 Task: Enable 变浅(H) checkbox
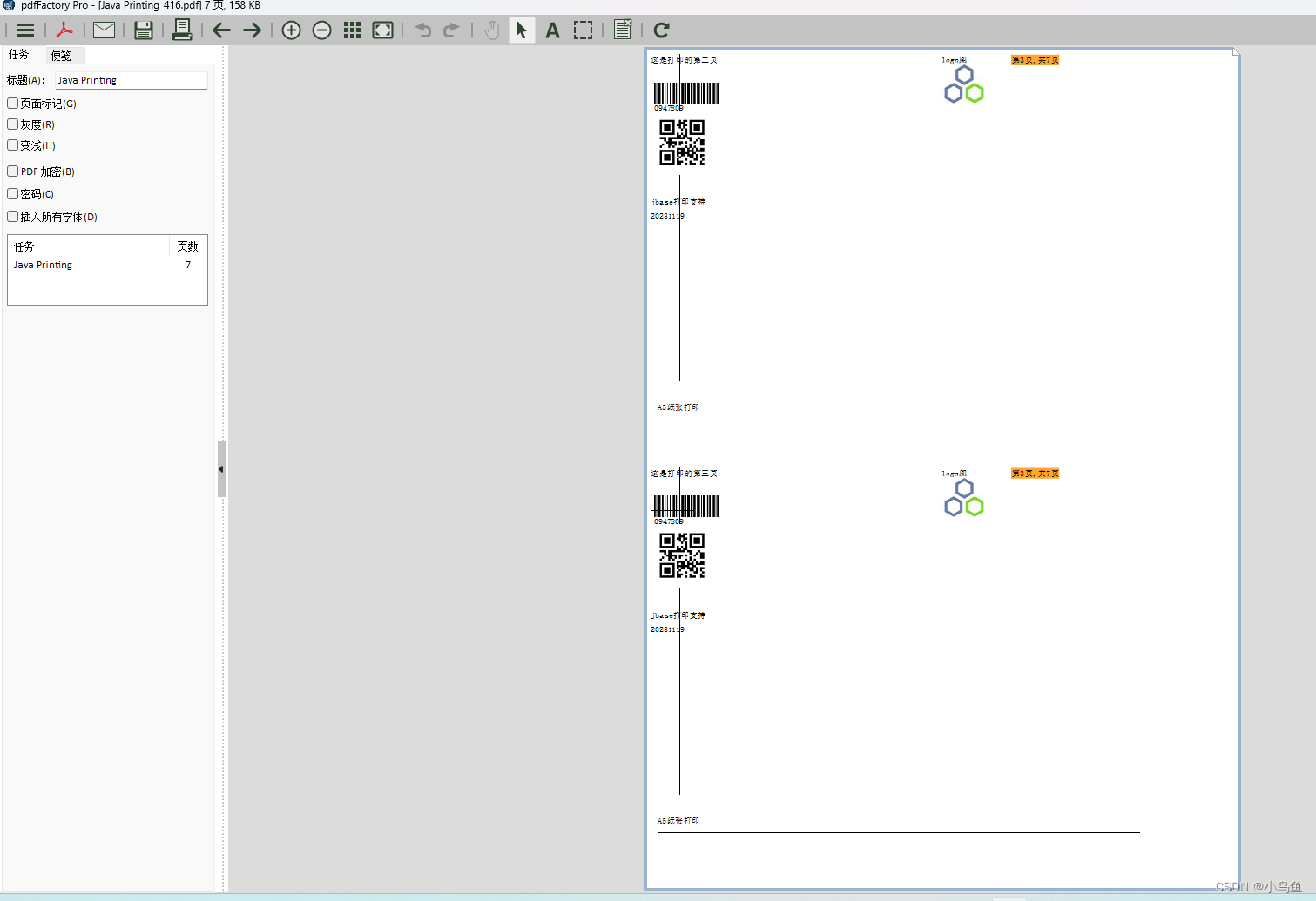[13, 145]
